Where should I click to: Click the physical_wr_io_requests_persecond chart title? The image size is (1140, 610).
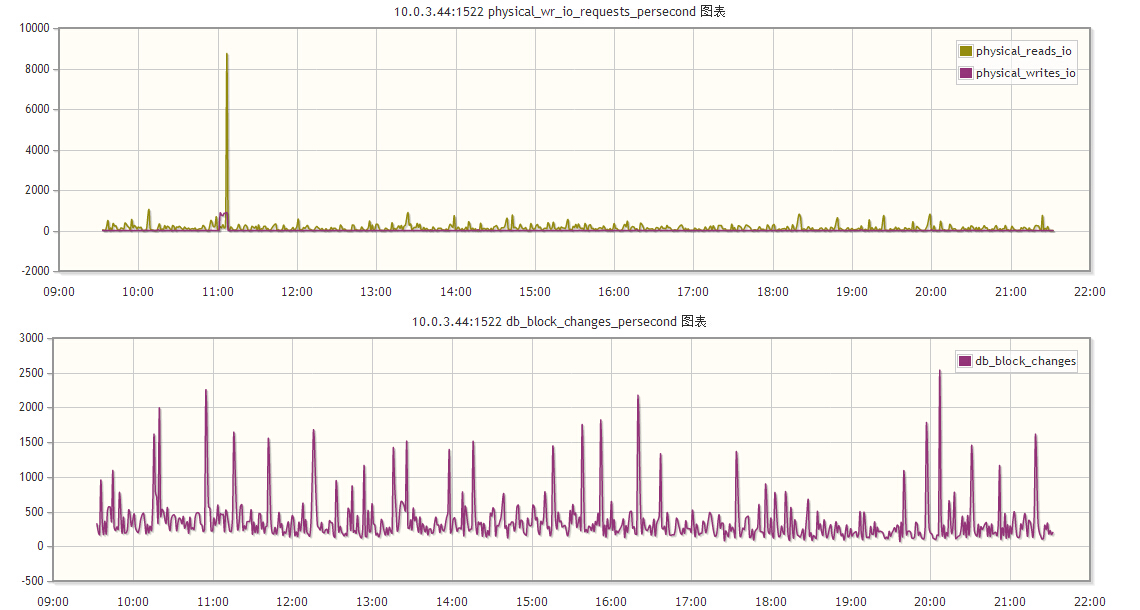[560, 12]
